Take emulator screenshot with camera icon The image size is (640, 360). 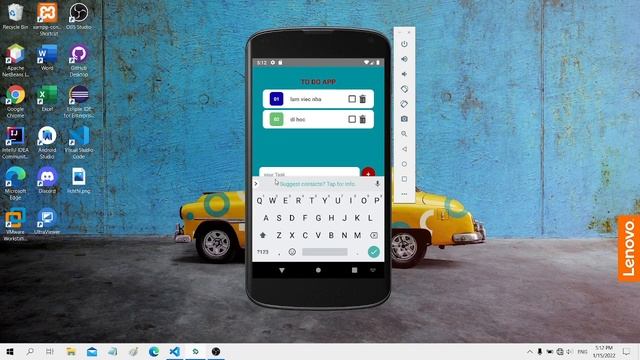point(404,119)
